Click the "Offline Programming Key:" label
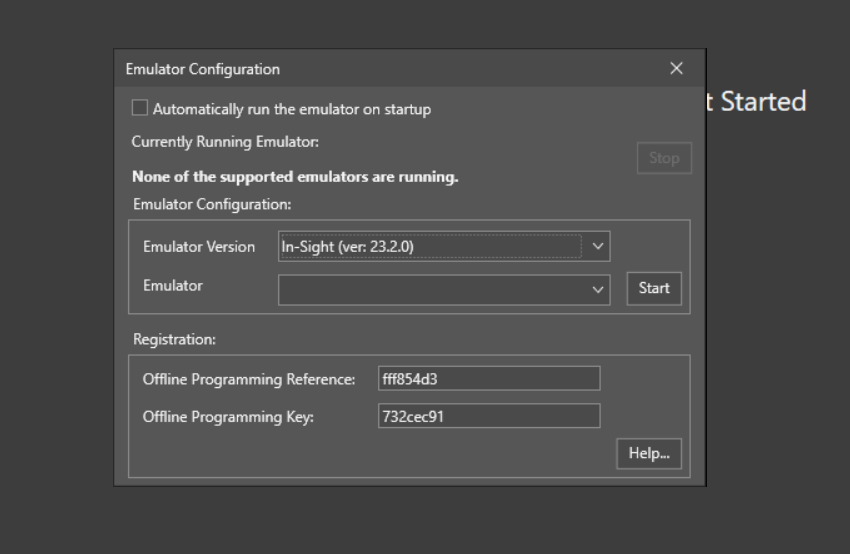The image size is (850, 554). point(228,417)
